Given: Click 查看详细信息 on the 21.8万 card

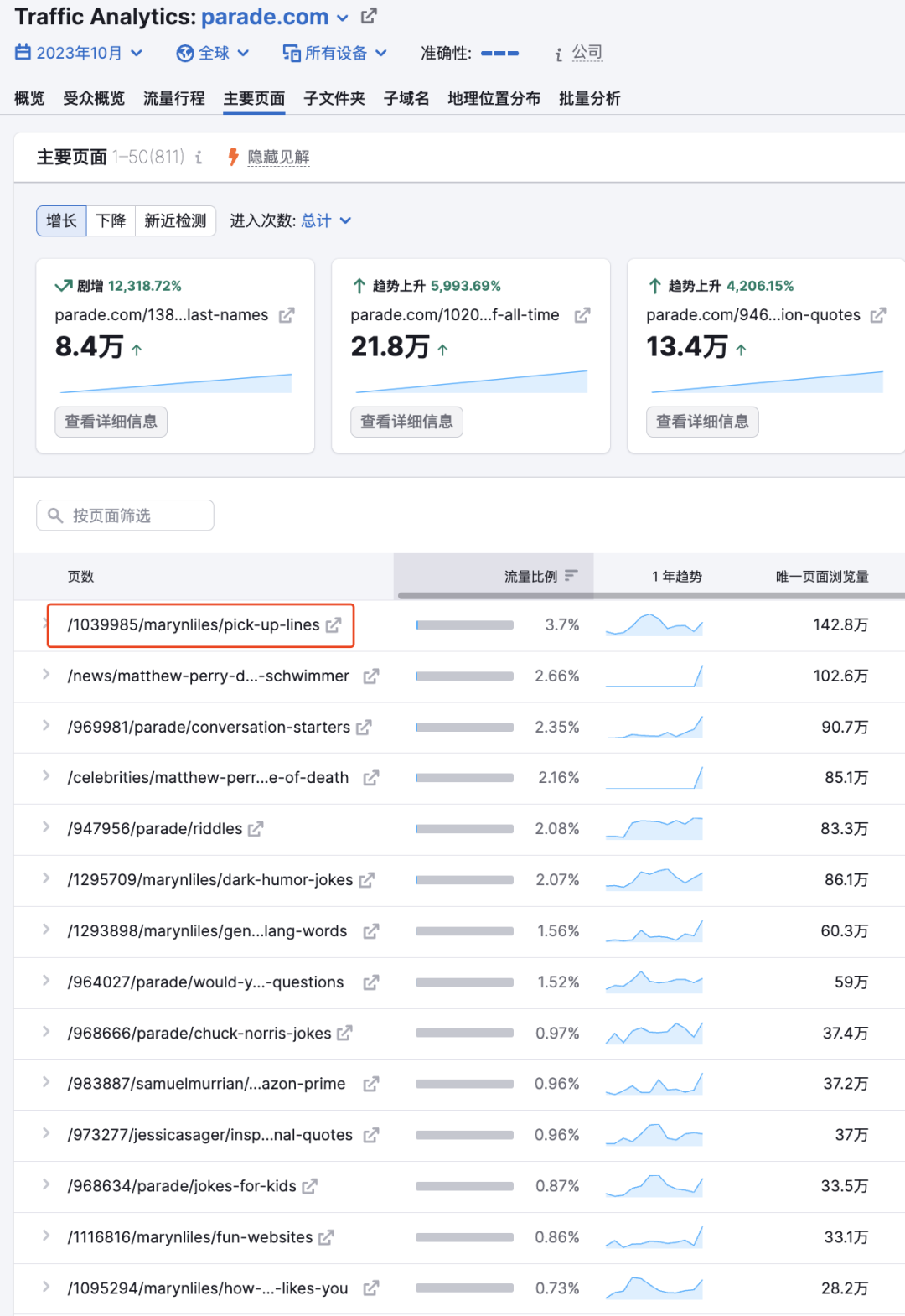Looking at the screenshot, I should [x=406, y=422].
